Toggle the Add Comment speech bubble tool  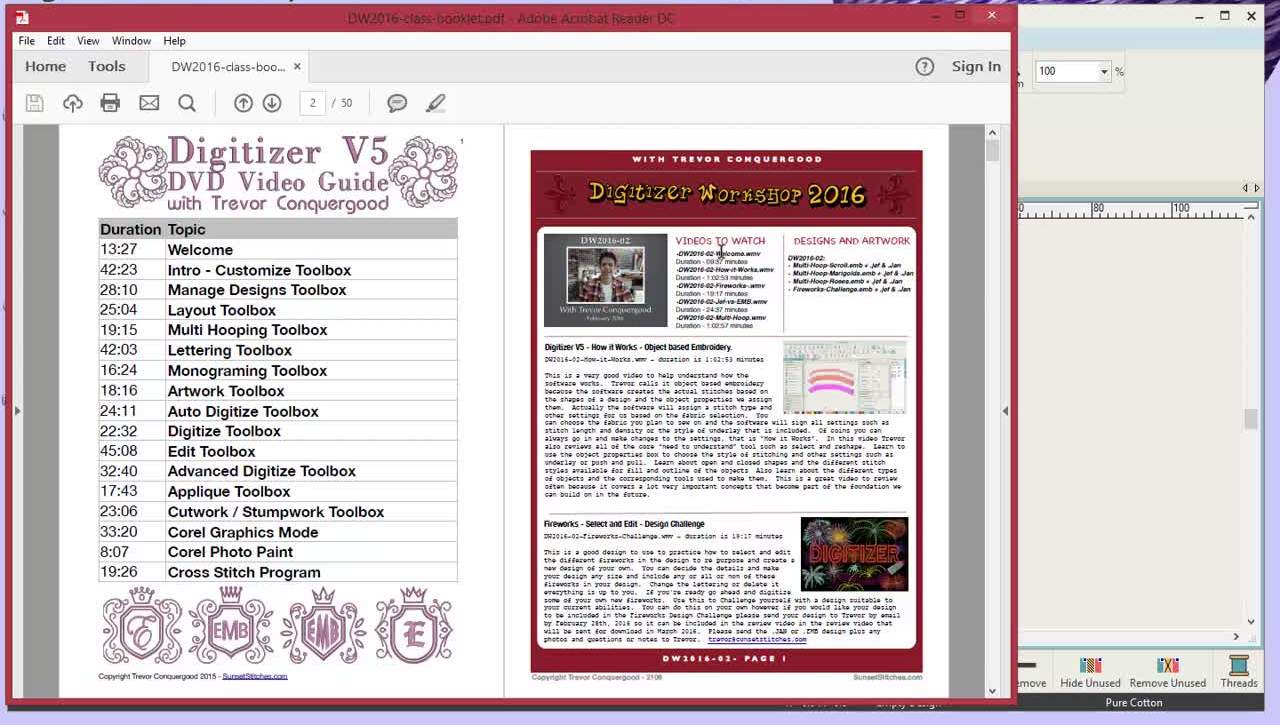pos(396,102)
